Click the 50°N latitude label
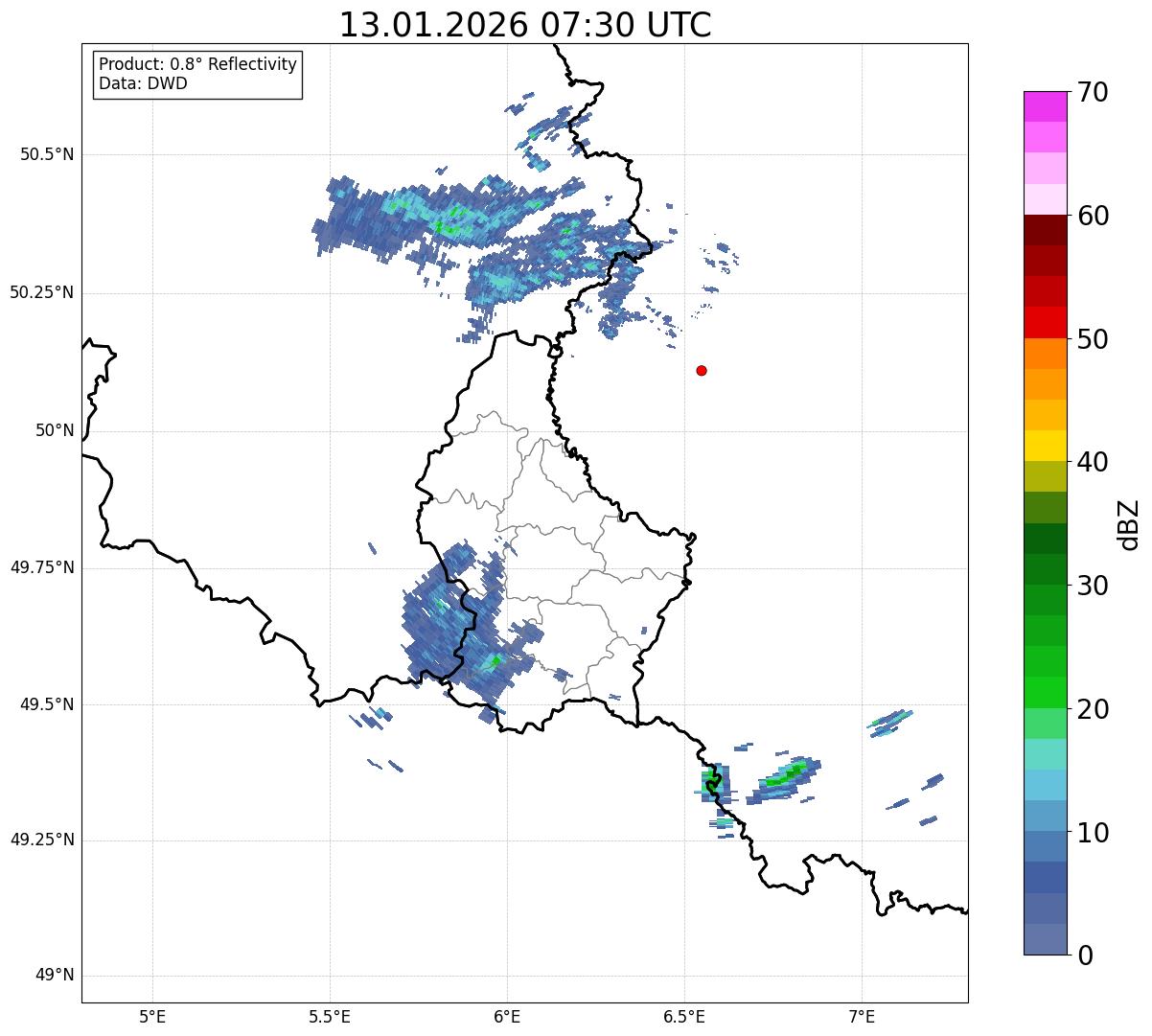Screen dimensions: 1152x1036 [55, 430]
